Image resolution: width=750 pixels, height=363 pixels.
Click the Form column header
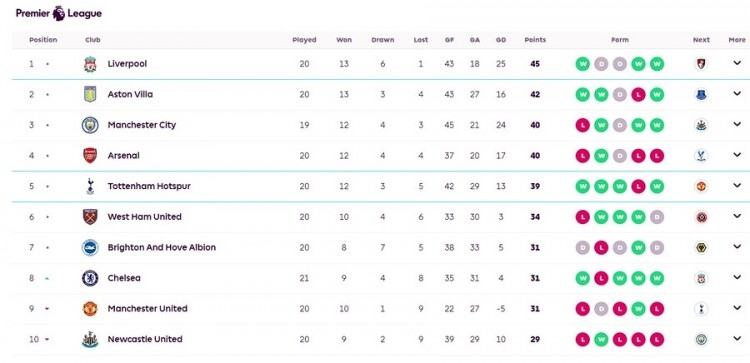click(619, 40)
